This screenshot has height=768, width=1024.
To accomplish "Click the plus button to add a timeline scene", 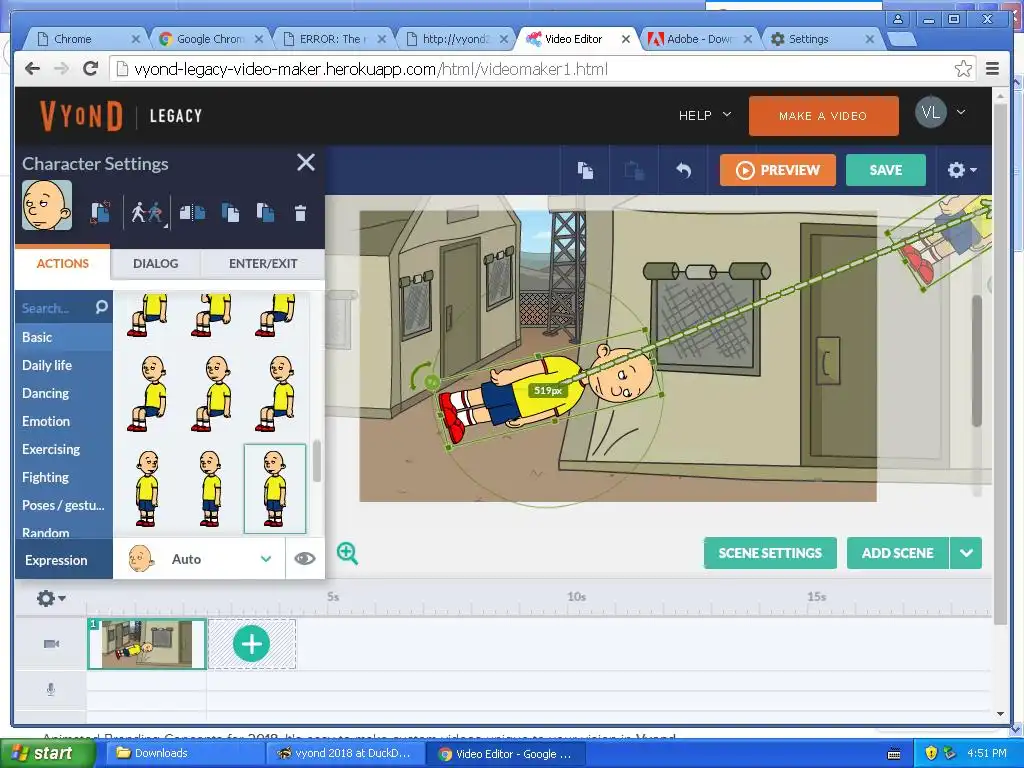I will [251, 644].
